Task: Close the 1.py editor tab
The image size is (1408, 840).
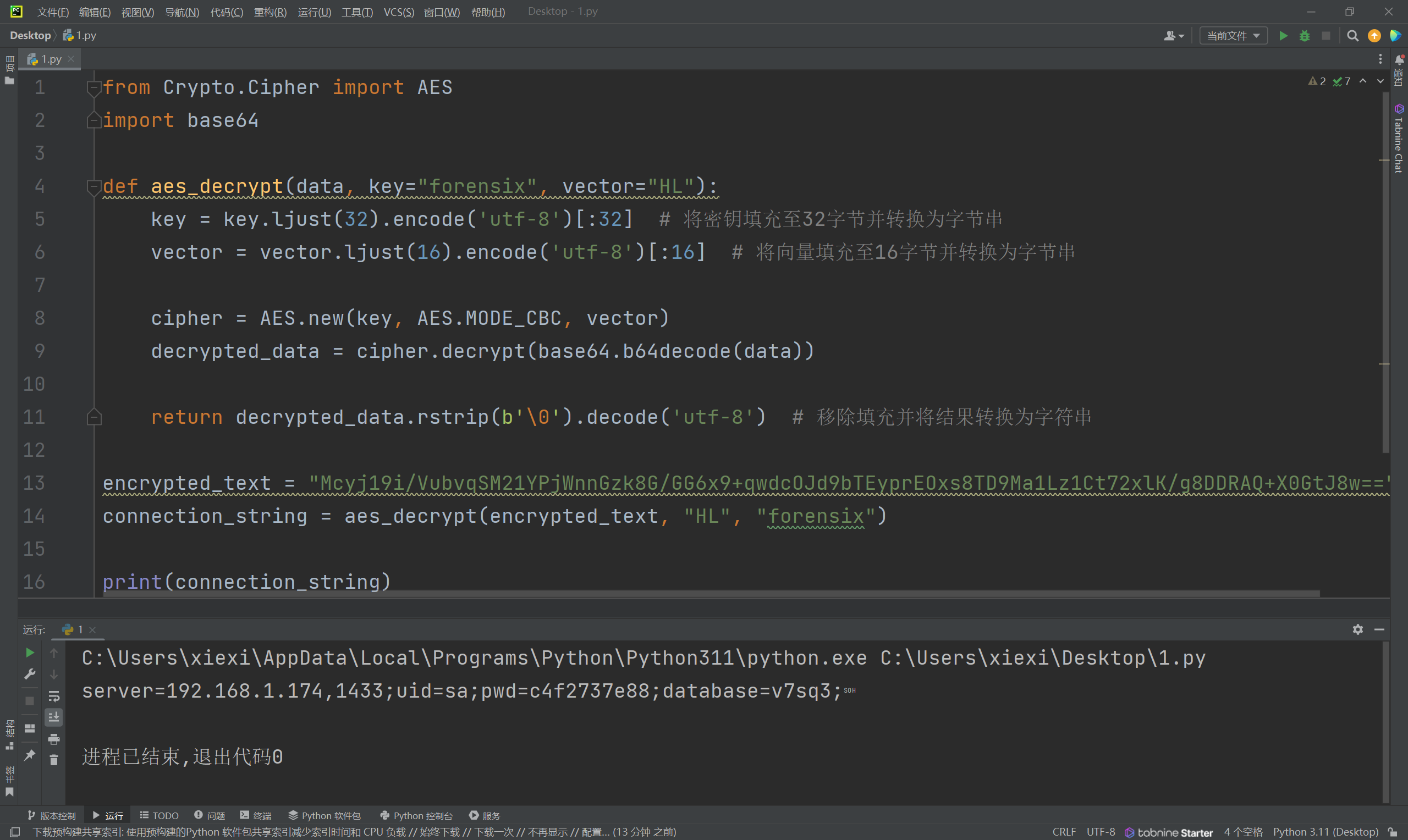Action: coord(71,59)
